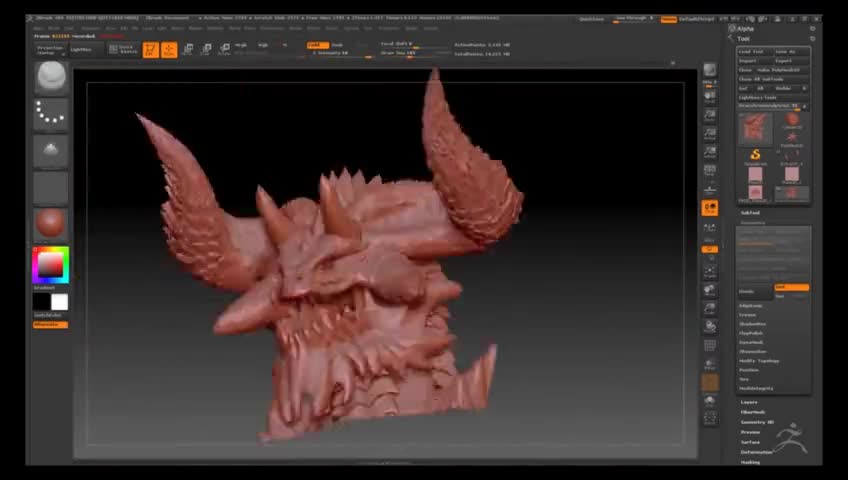The height and width of the screenshot is (480, 848).
Task: Expand the Deformation section
Action: point(757,452)
